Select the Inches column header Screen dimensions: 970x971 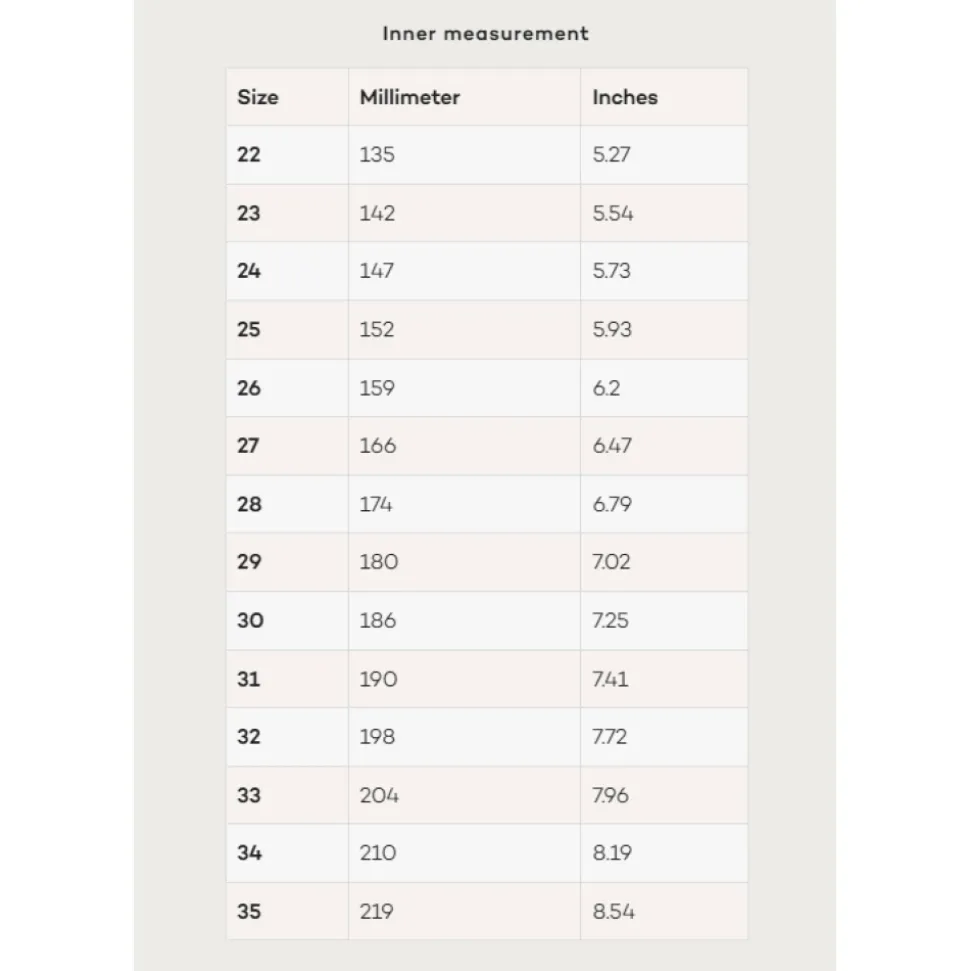(625, 97)
